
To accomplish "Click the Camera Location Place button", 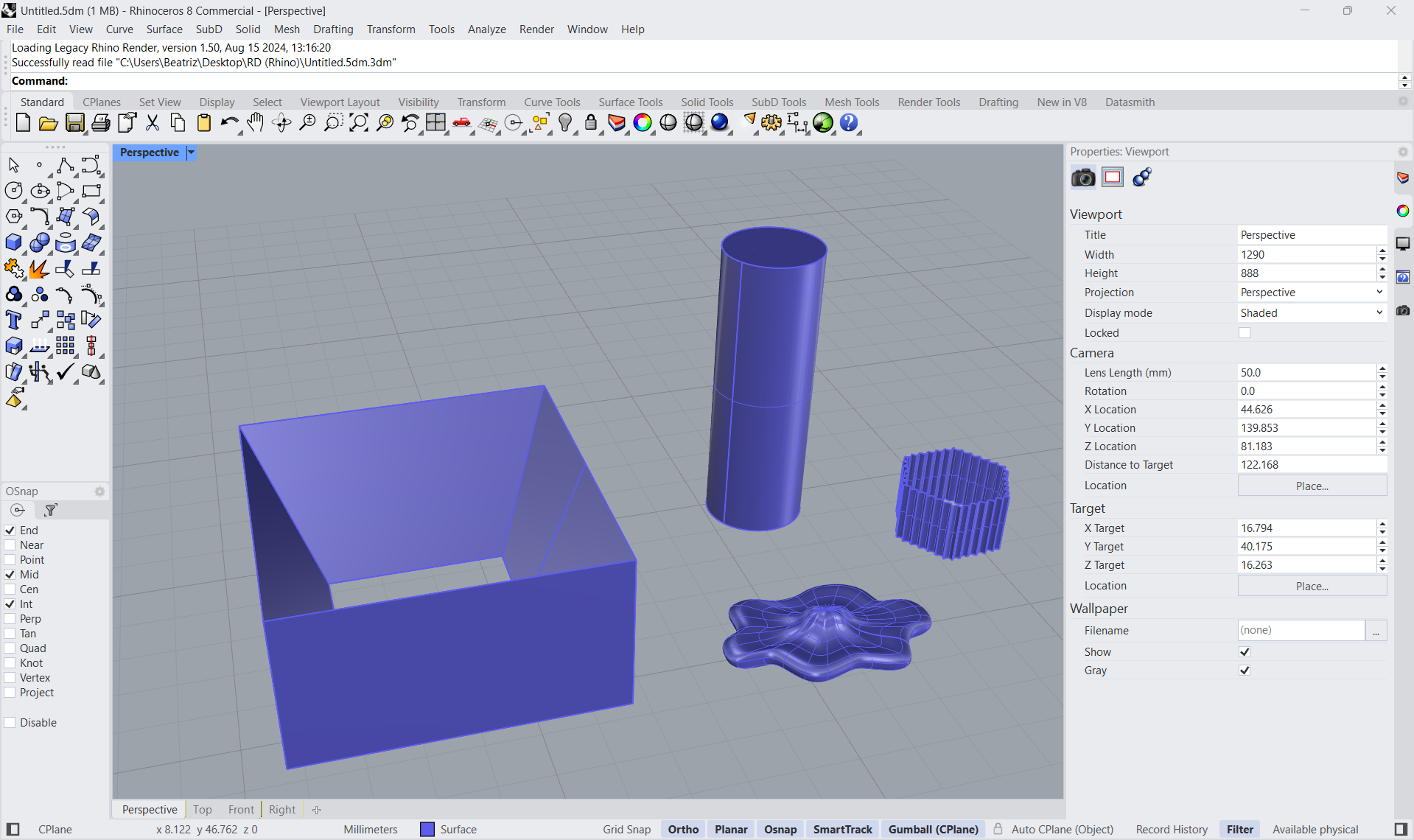I will [1312, 486].
